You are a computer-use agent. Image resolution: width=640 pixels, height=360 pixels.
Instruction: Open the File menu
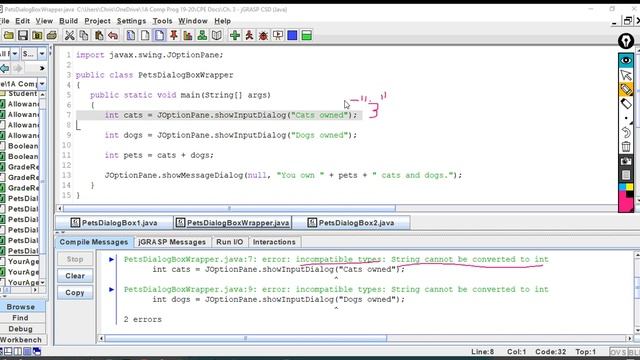(4, 21)
